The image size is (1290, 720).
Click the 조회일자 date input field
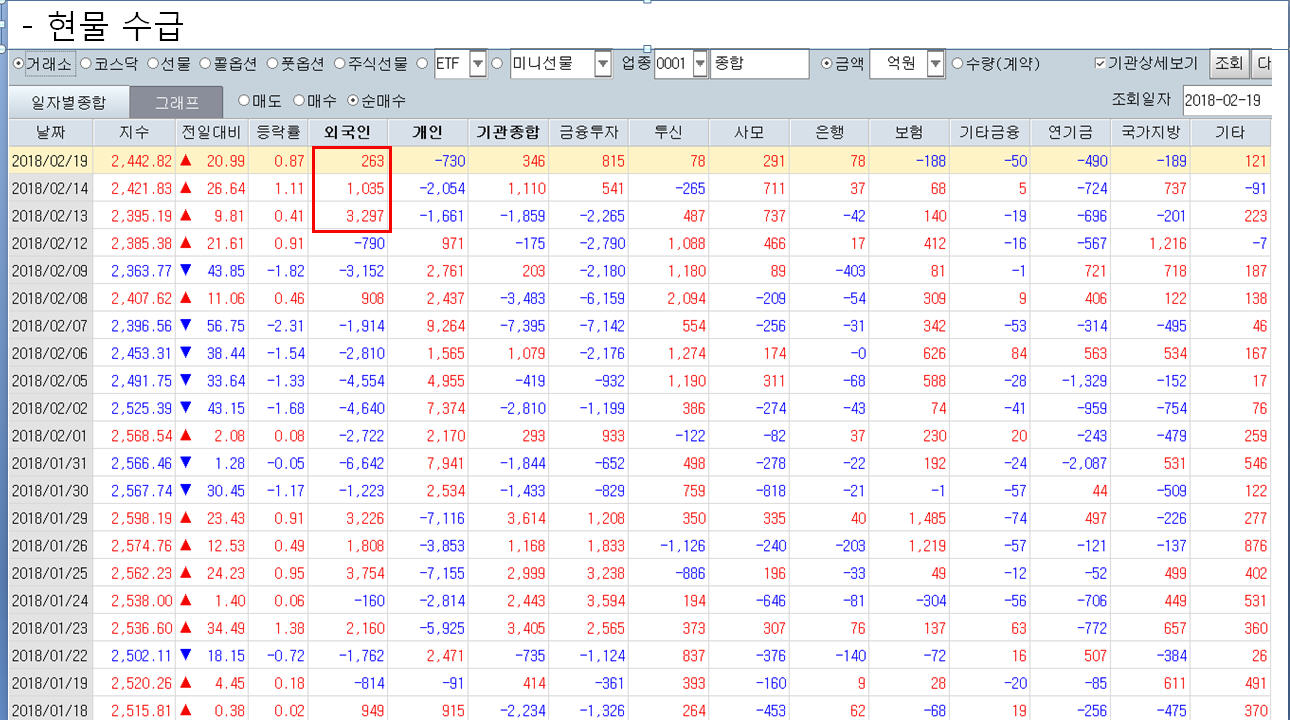coord(1227,101)
